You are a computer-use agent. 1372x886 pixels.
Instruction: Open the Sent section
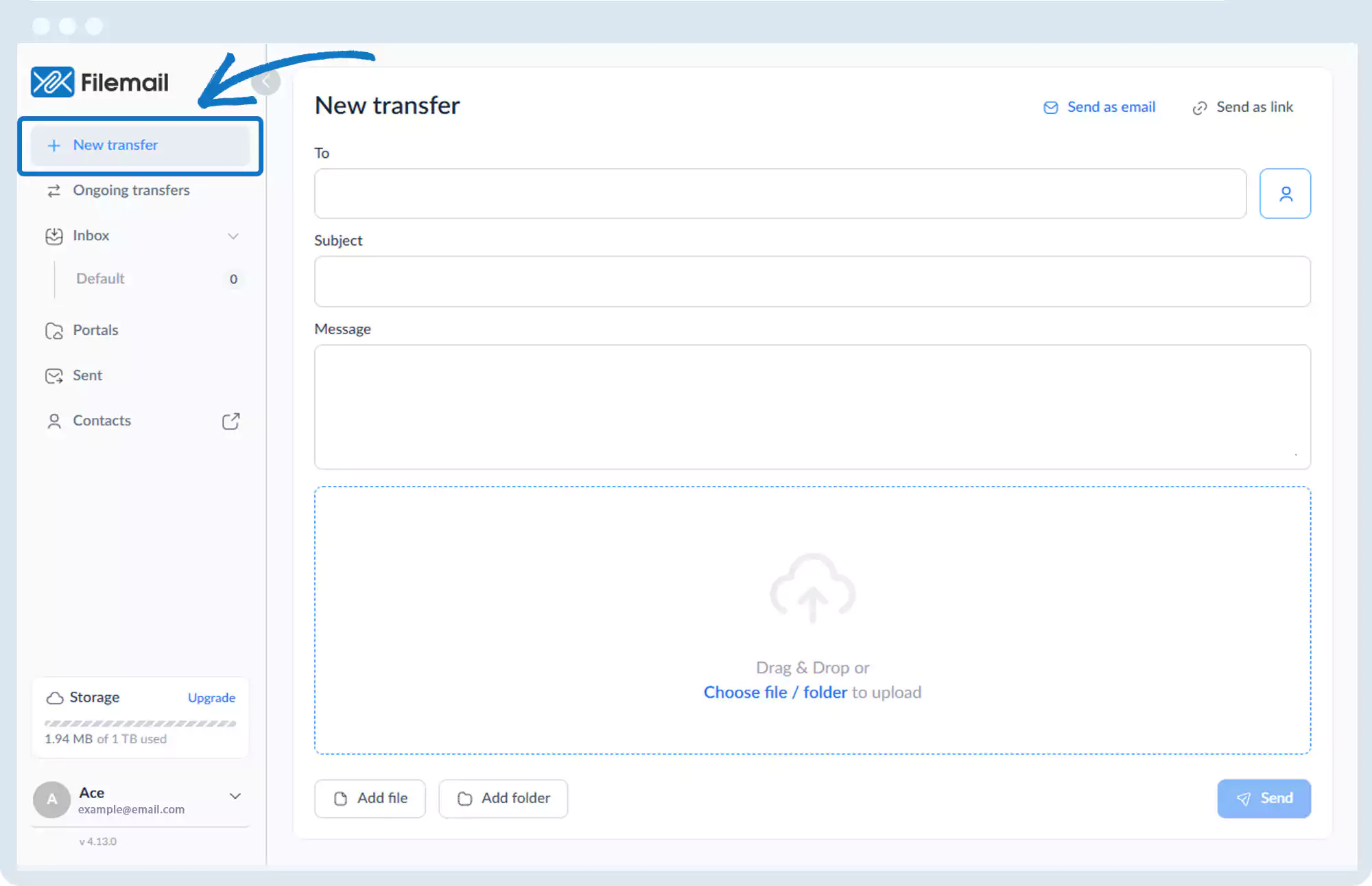pos(87,375)
